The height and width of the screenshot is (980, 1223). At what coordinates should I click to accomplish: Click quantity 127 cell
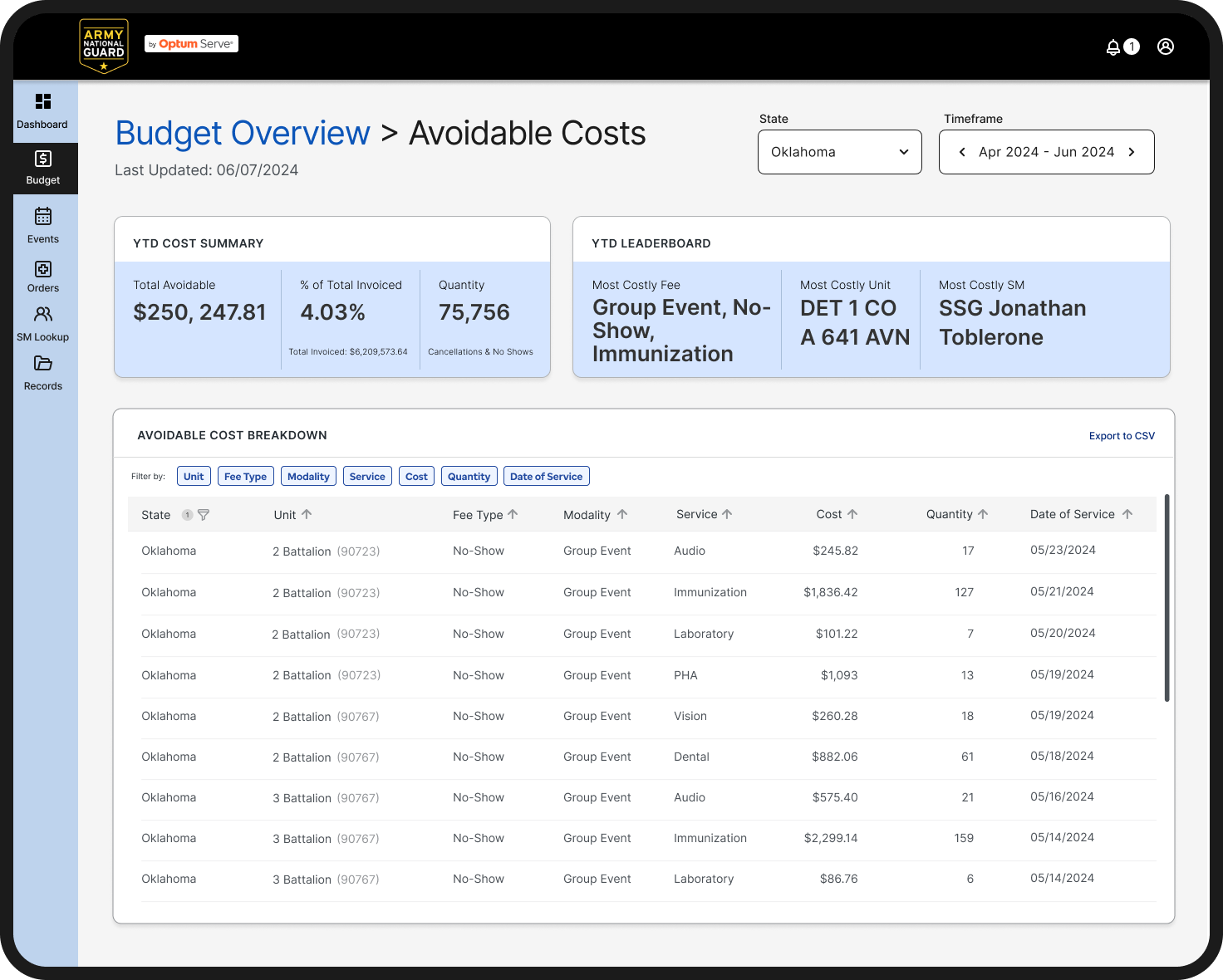pyautogui.click(x=965, y=592)
